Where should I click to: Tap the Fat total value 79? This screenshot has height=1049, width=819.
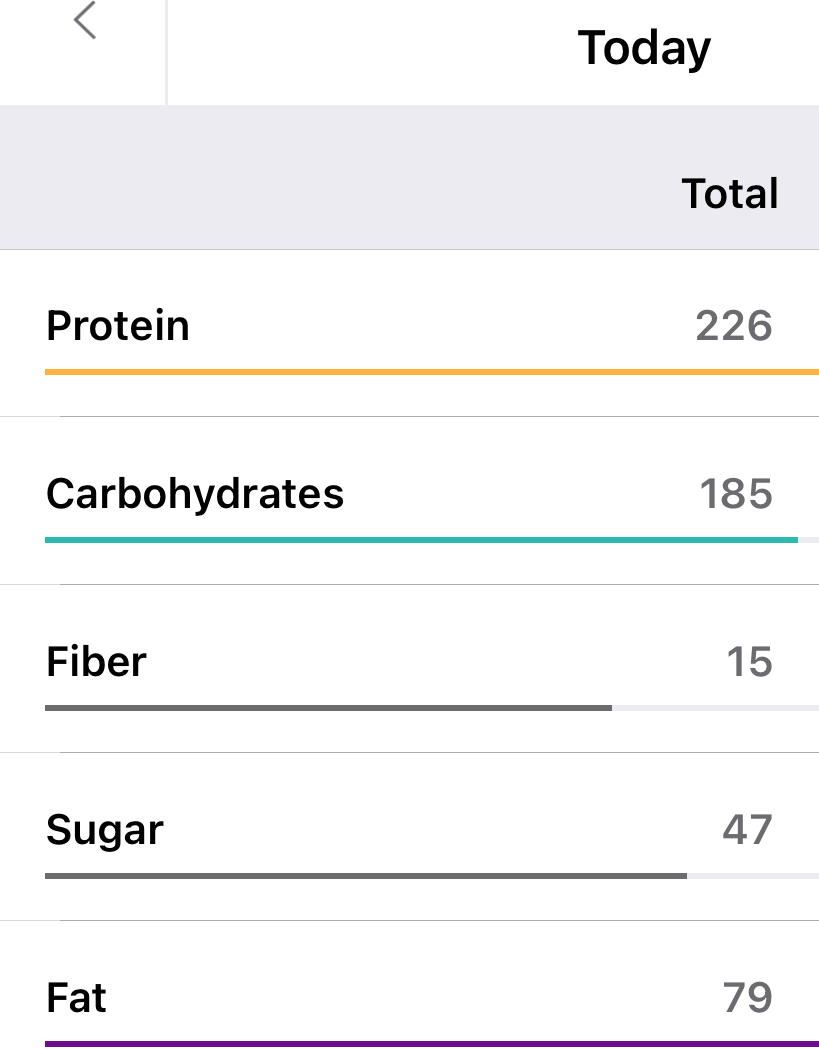pos(747,998)
